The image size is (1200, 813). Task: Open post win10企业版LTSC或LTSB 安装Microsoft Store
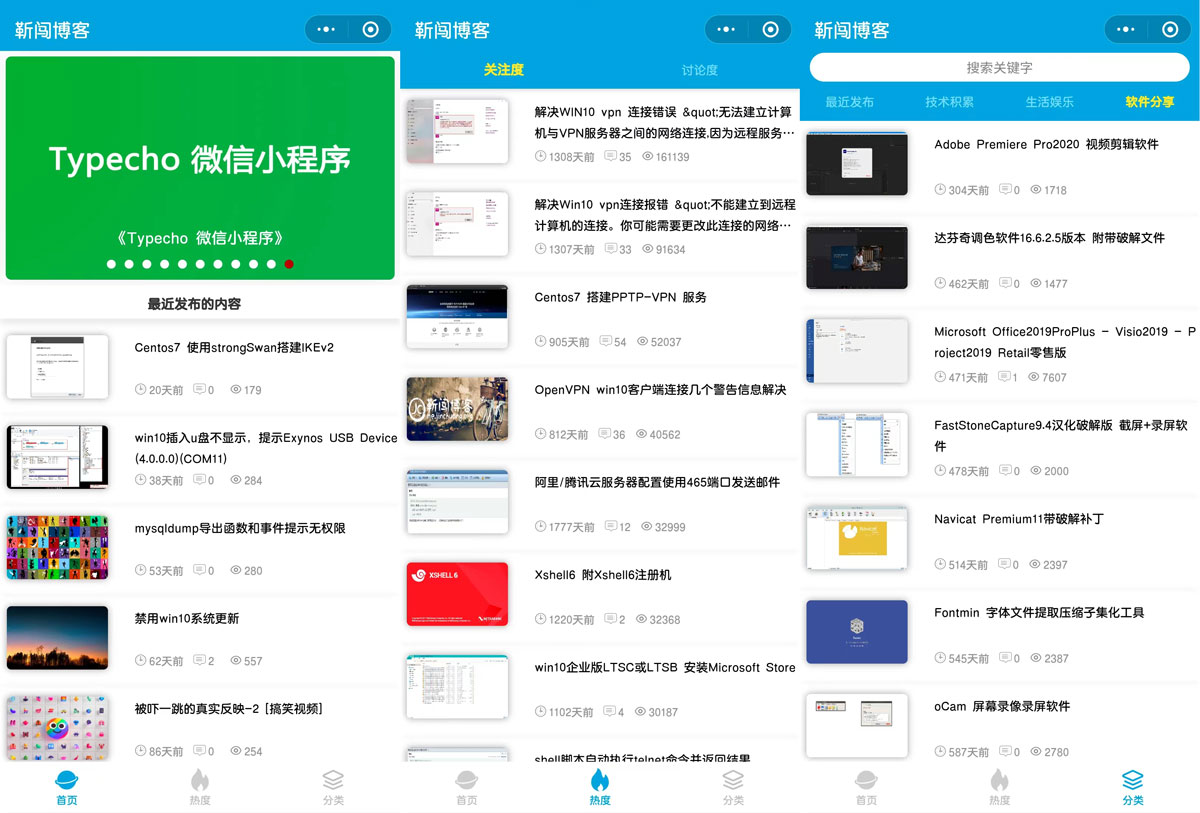pos(665,667)
